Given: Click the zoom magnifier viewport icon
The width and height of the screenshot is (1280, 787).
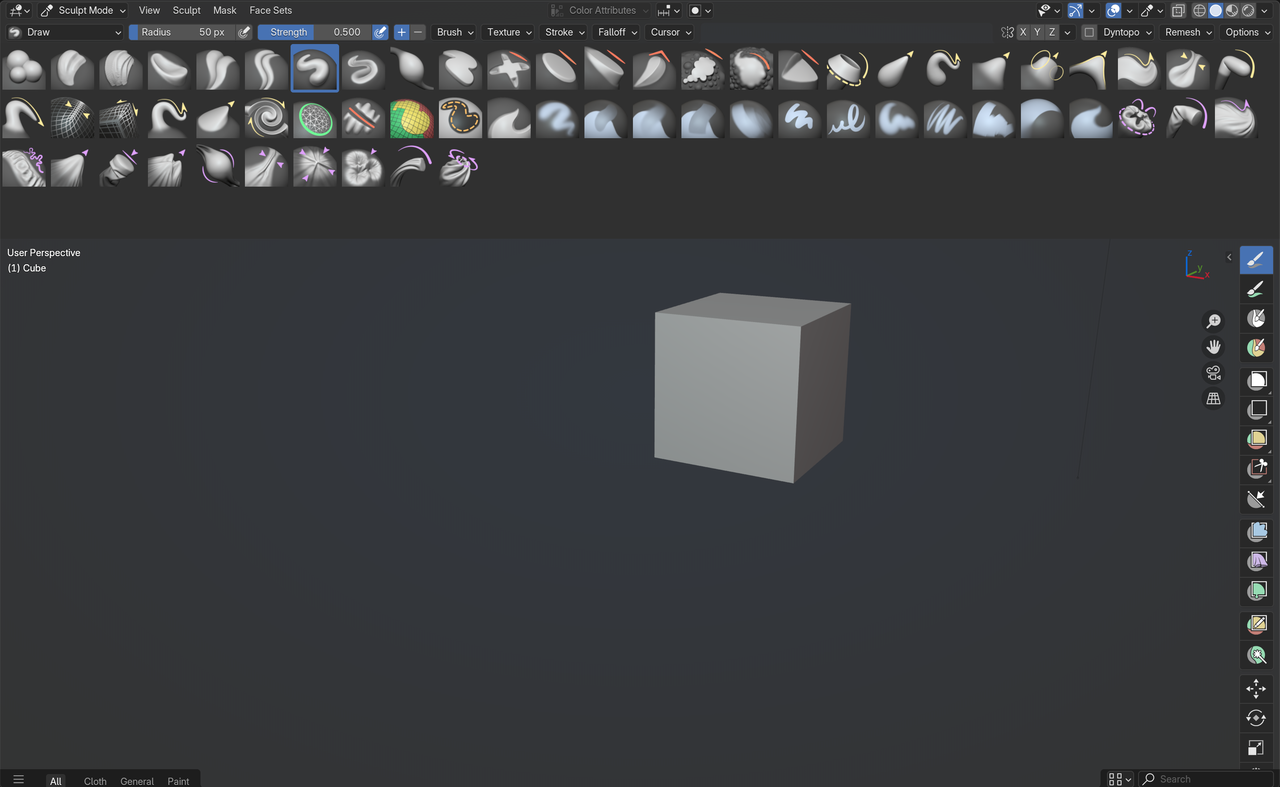Looking at the screenshot, I should pos(1213,321).
